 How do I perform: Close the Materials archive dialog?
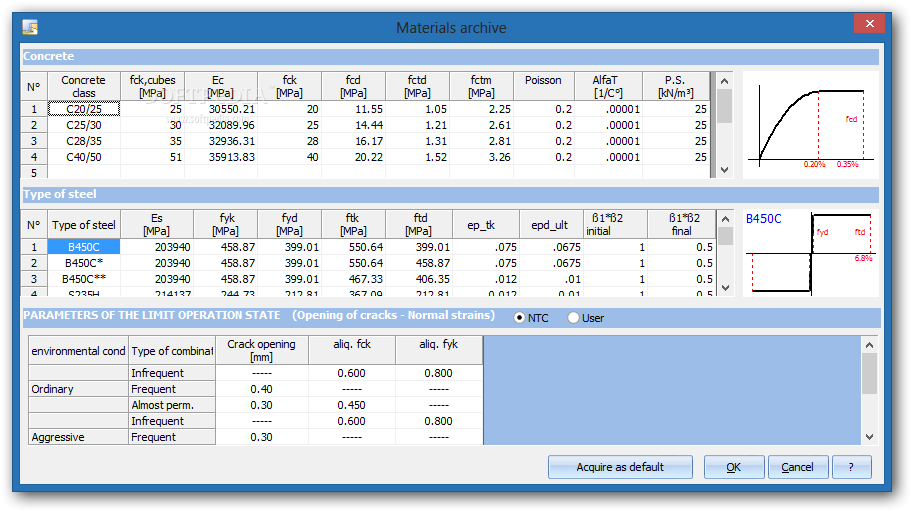870,23
